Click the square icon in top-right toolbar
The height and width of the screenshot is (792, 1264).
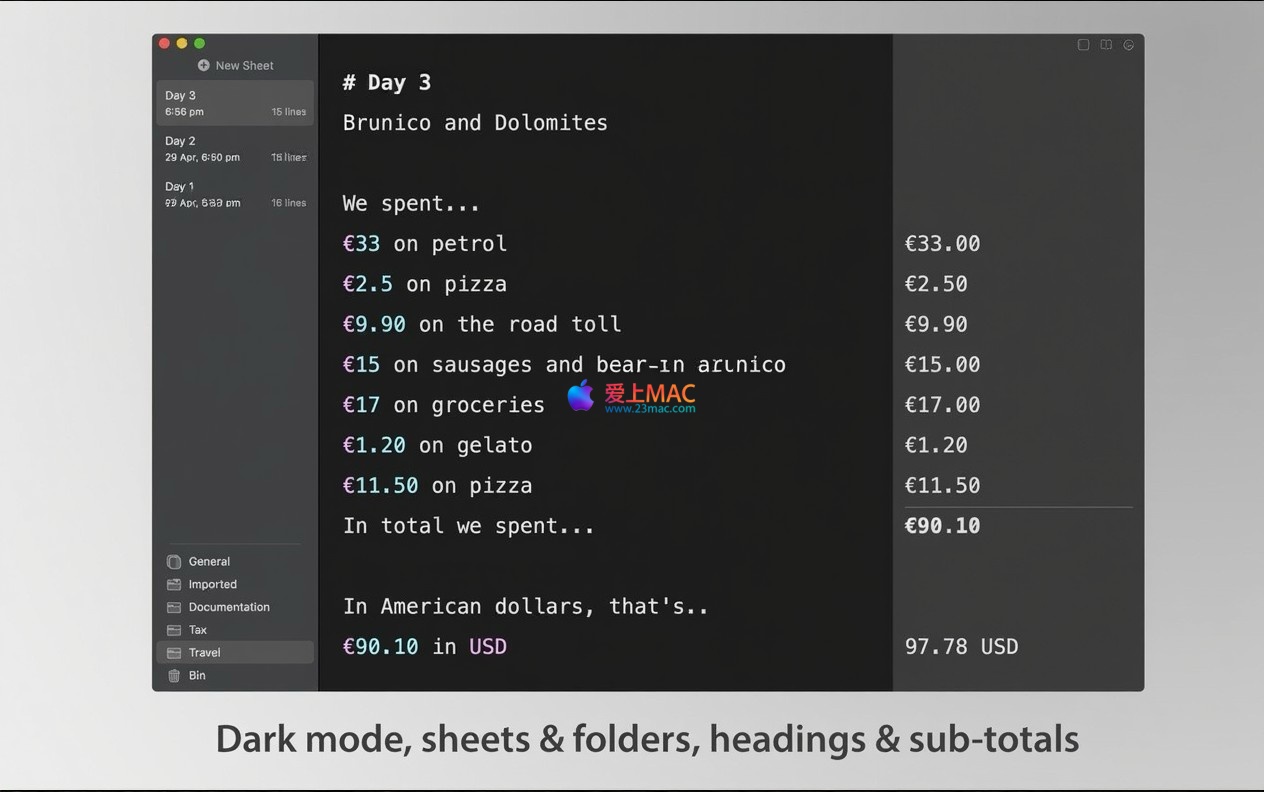click(1083, 45)
